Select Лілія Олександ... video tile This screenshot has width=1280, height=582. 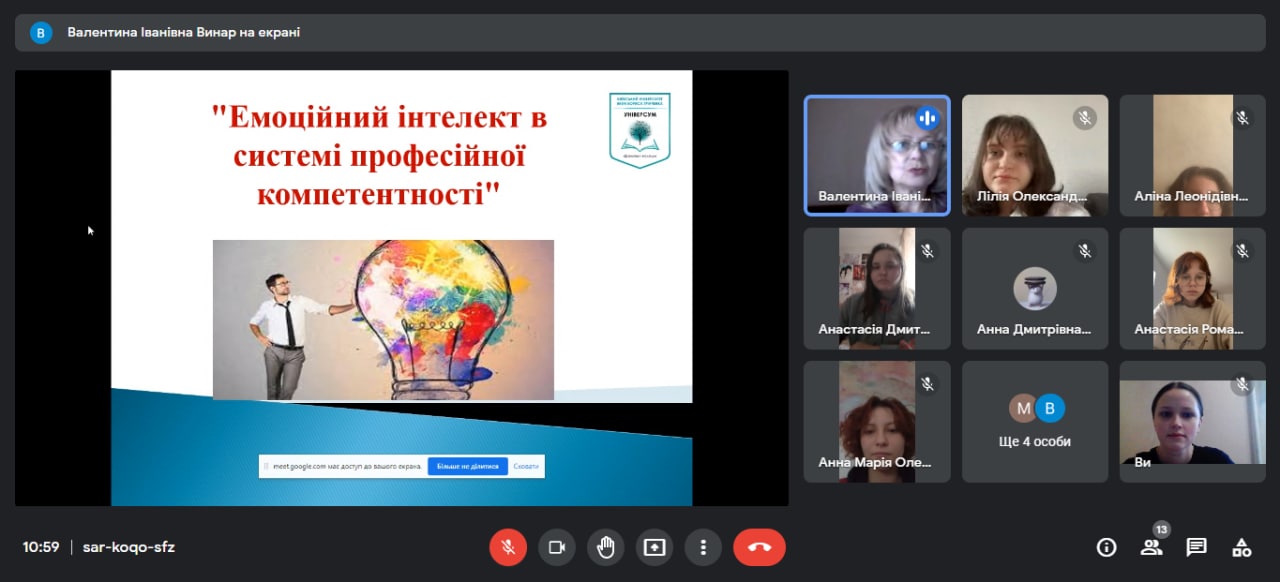point(1035,155)
